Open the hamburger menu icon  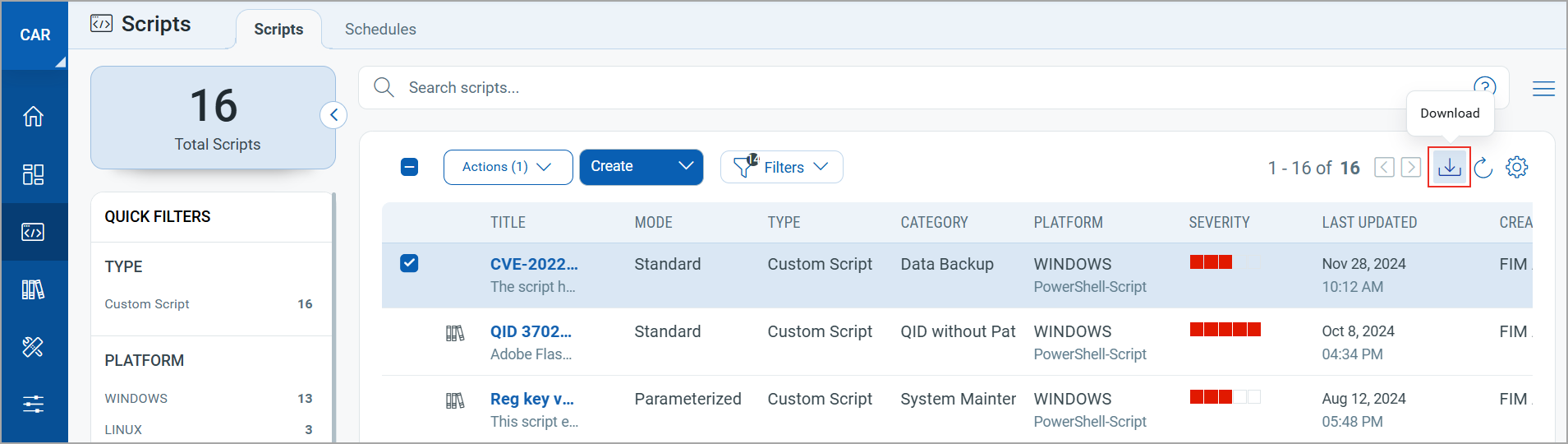1543,88
